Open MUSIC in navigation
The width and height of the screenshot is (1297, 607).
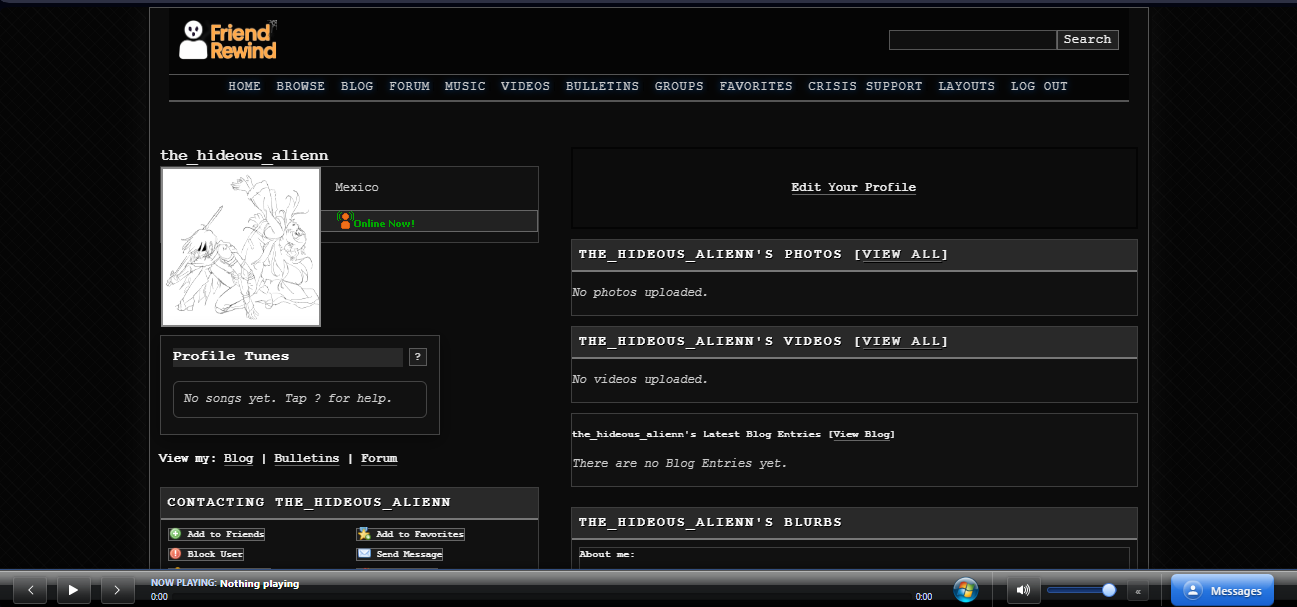tap(465, 86)
